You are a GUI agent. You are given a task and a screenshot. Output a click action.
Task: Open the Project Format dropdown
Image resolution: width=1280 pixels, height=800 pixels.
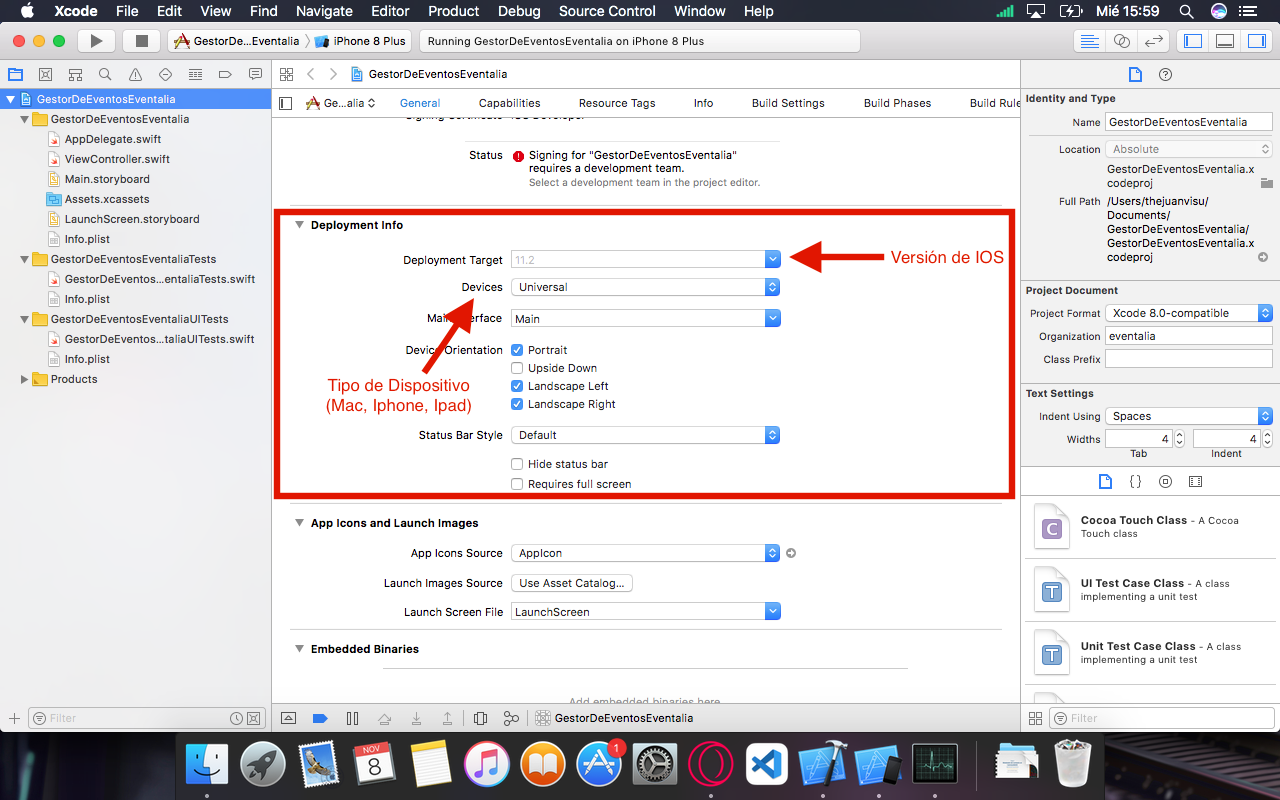tap(1189, 313)
